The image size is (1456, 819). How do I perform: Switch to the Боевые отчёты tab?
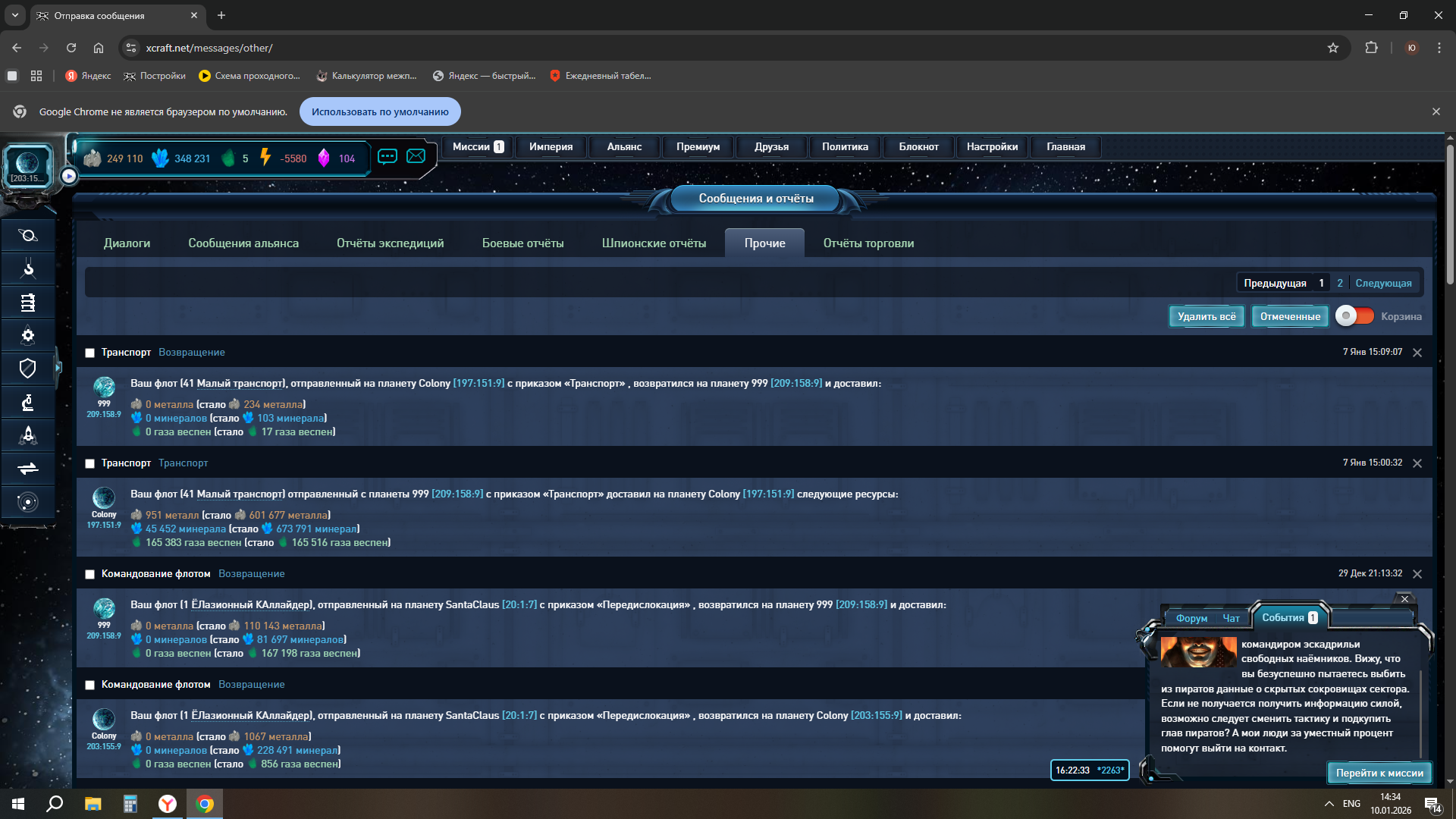click(522, 243)
